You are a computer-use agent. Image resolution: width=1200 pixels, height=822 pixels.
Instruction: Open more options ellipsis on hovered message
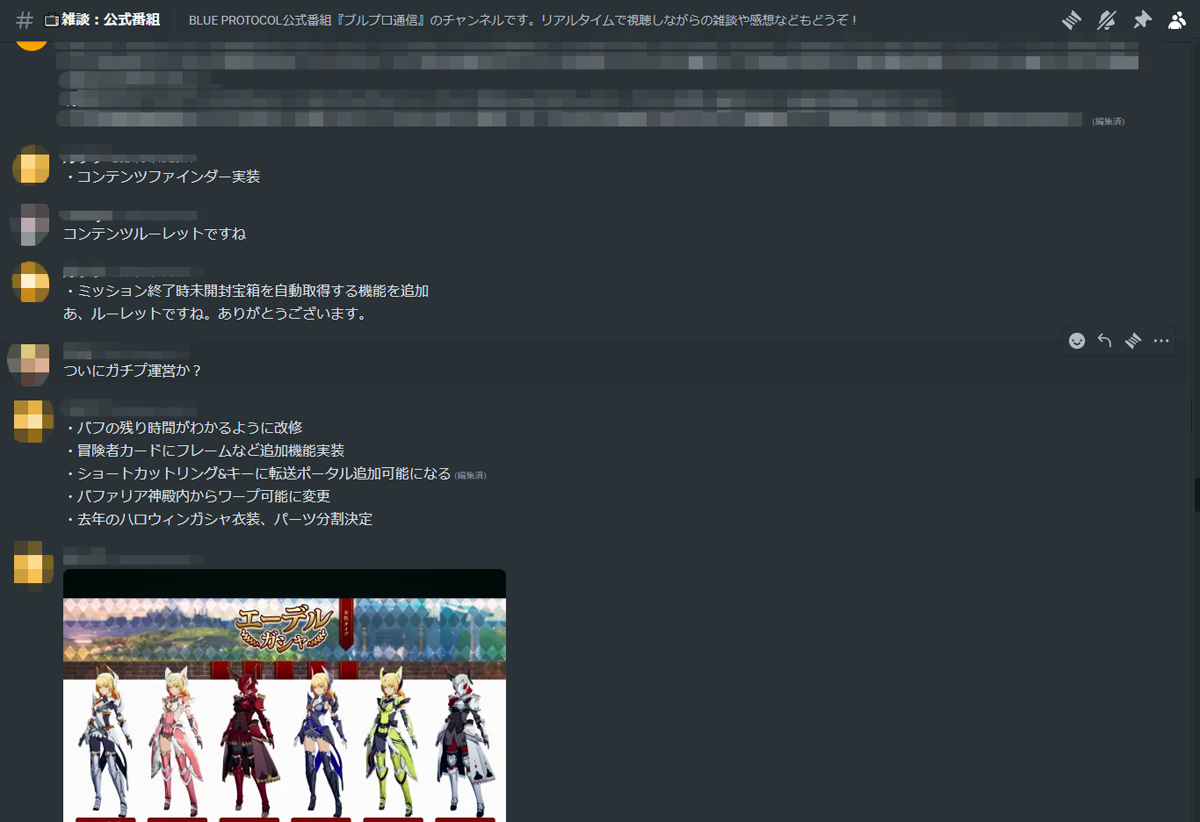[1161, 341]
